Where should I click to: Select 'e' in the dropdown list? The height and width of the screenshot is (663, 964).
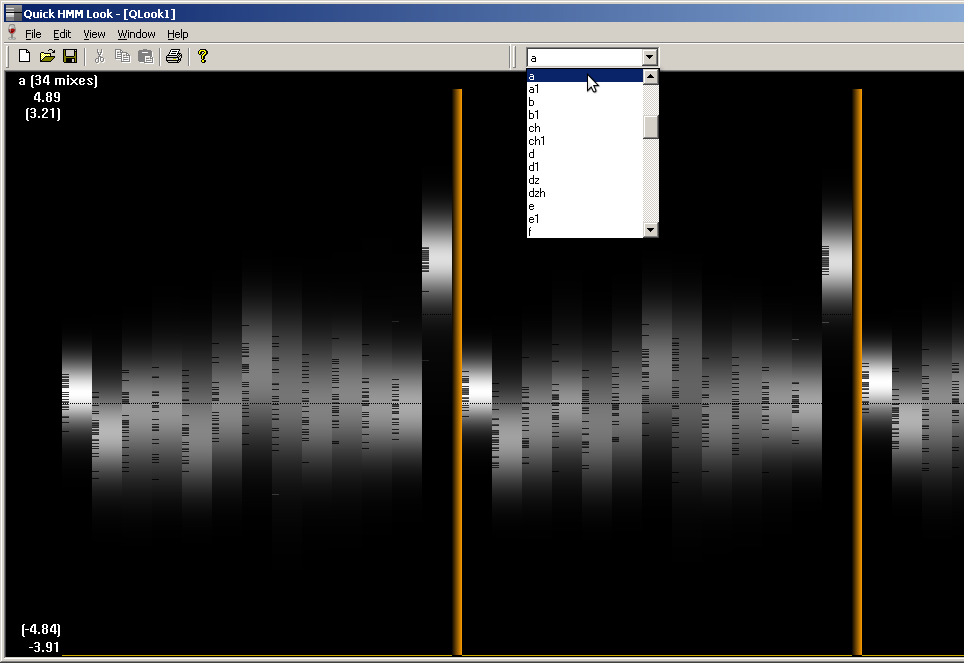coord(585,205)
